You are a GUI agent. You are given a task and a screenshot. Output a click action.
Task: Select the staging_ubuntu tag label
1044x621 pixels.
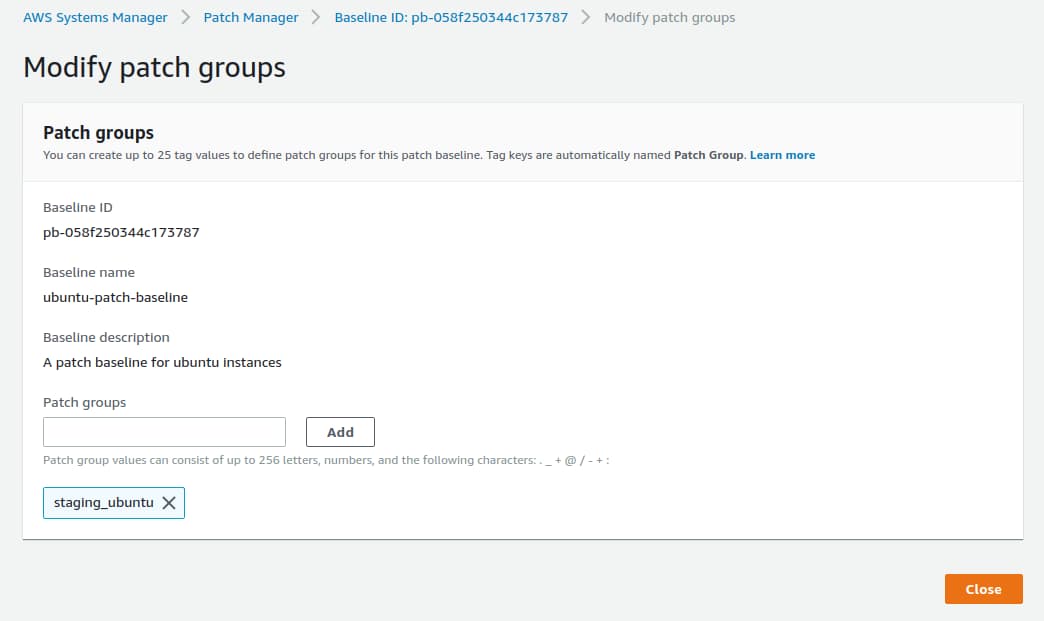103,503
